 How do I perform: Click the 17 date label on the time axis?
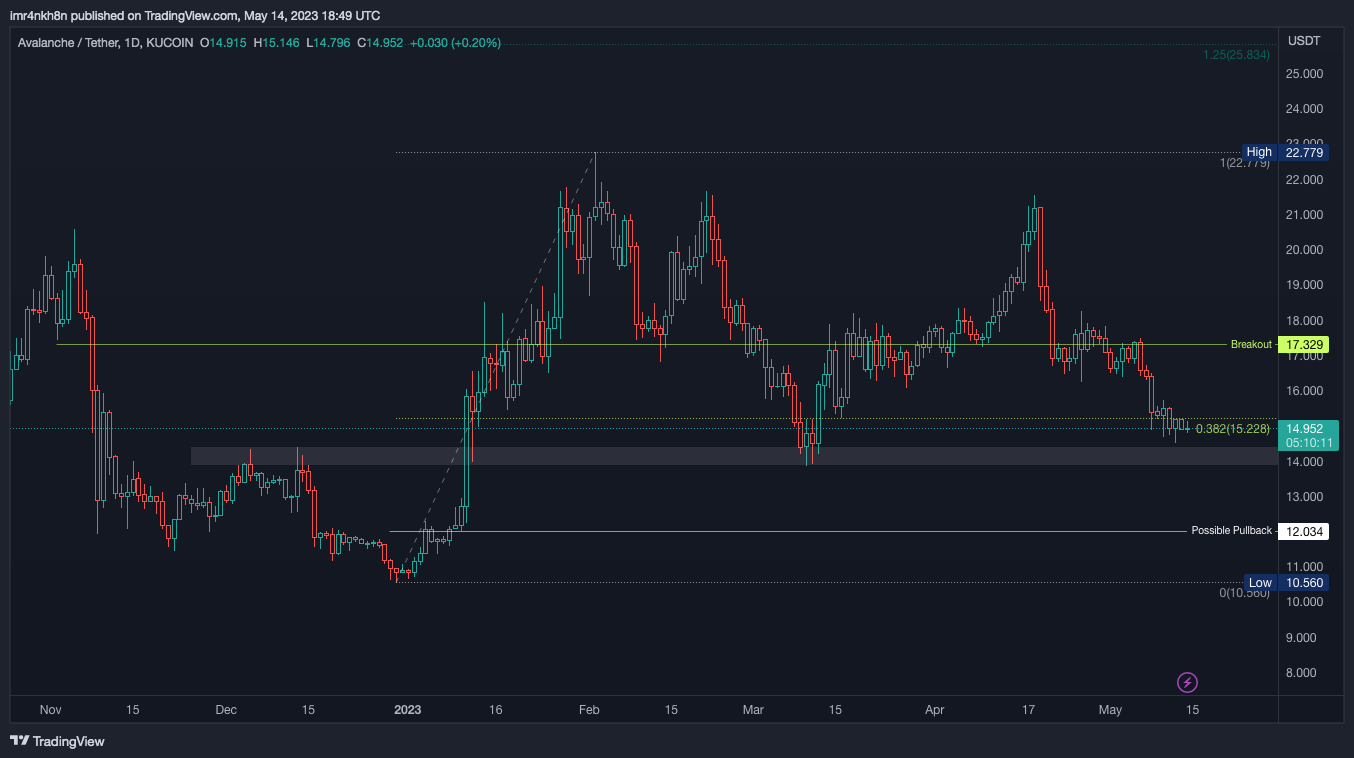point(1027,710)
